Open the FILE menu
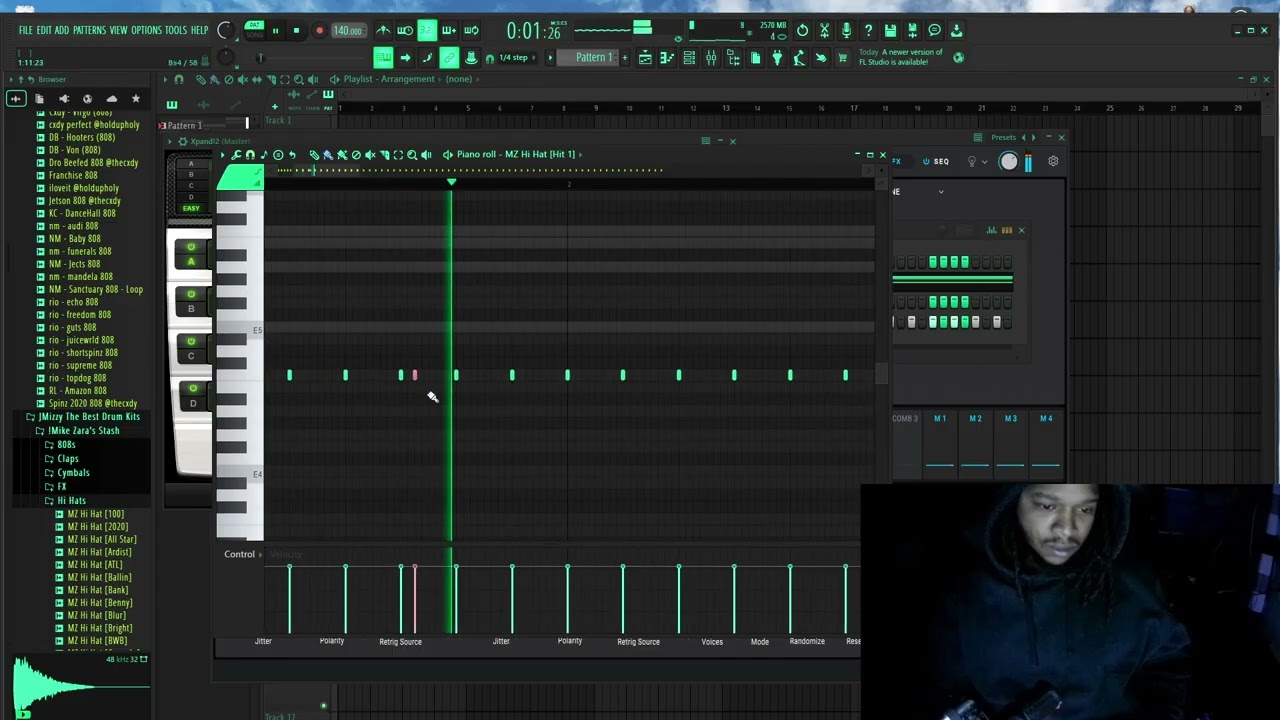The height and width of the screenshot is (720, 1280). tap(25, 30)
